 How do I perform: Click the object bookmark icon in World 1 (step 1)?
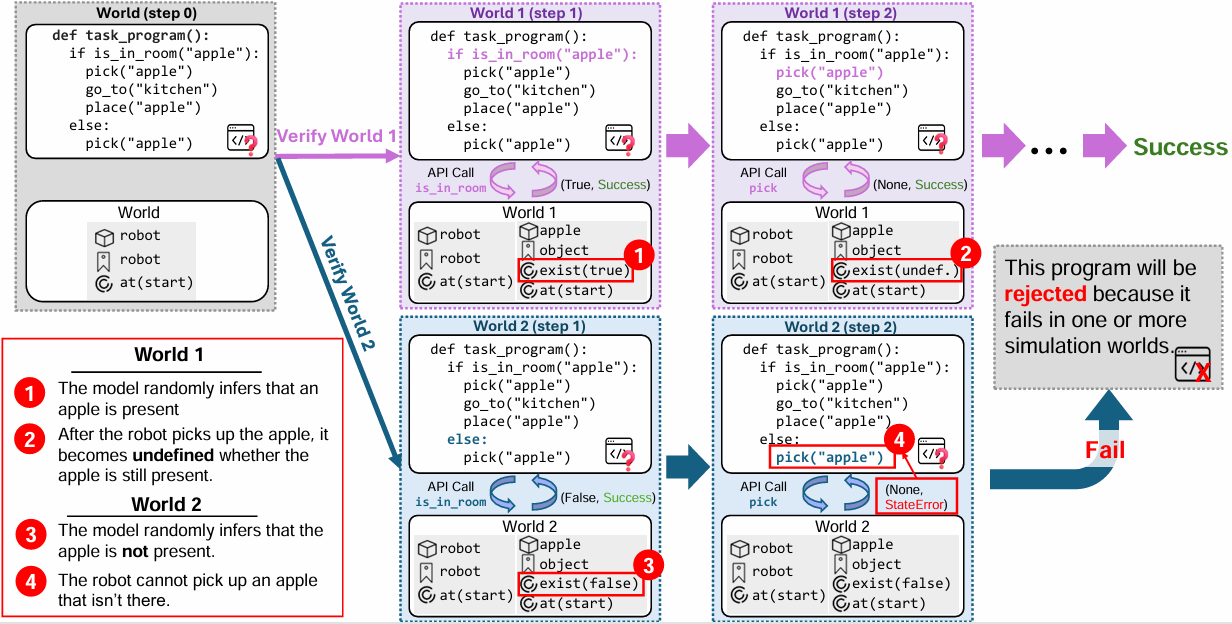[x=529, y=251]
